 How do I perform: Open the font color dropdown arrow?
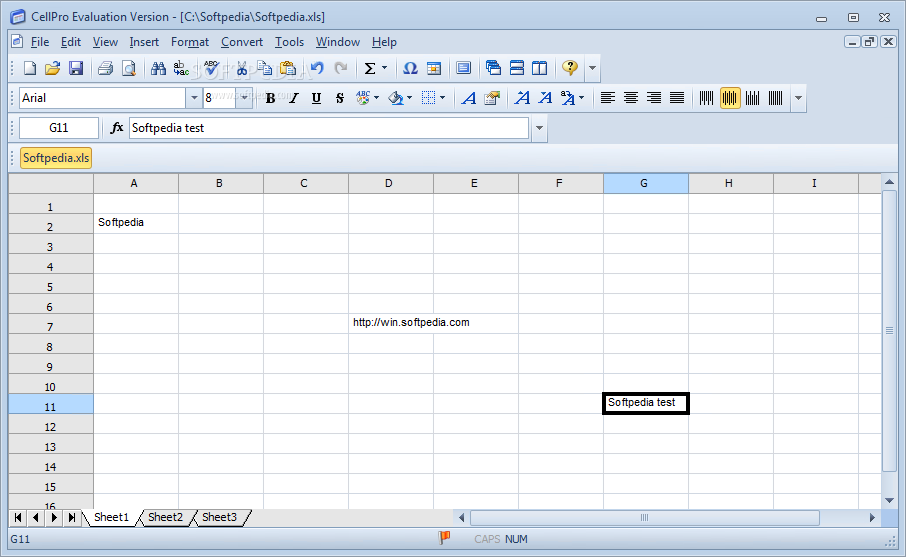pos(377,98)
